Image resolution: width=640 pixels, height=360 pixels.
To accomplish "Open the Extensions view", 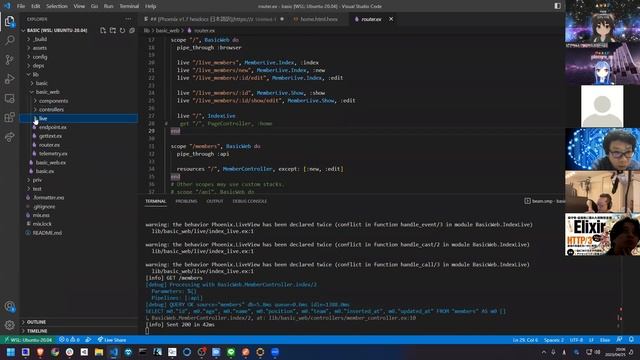I will [x=9, y=118].
